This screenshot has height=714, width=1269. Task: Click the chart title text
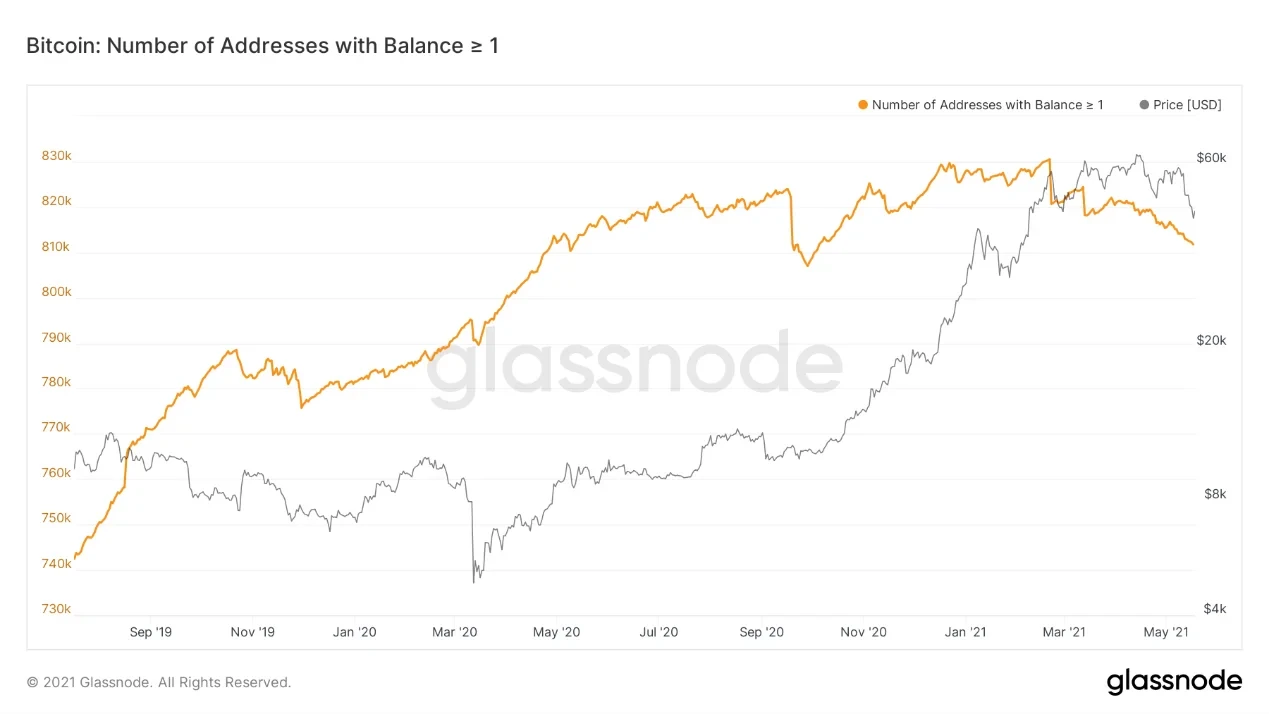pyautogui.click(x=262, y=45)
